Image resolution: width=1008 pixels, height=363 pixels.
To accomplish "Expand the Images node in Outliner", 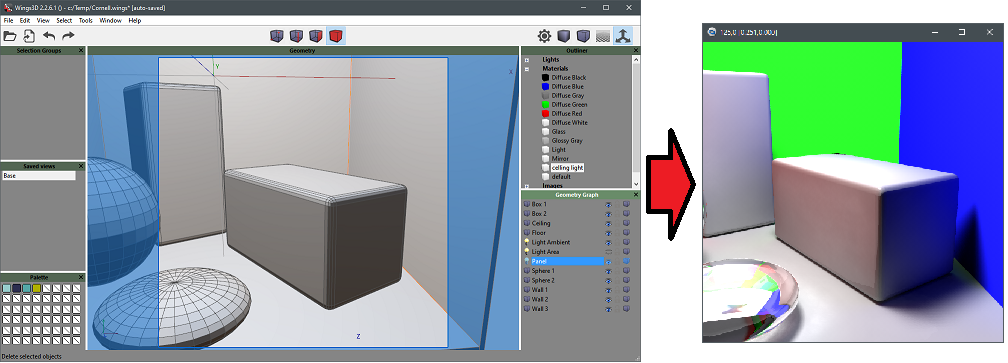I will point(526,186).
